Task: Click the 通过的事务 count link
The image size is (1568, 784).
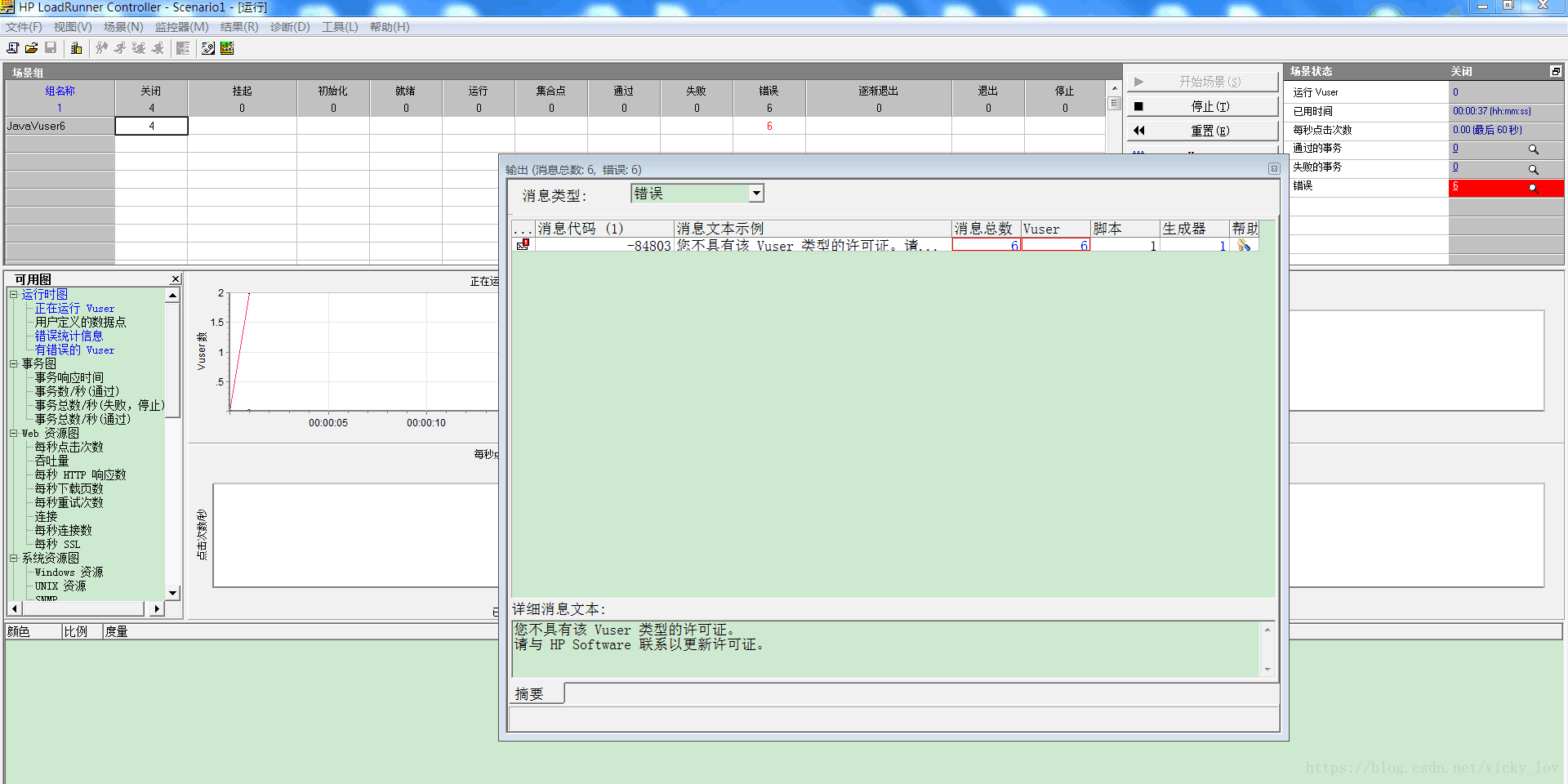Action: 1455,148
